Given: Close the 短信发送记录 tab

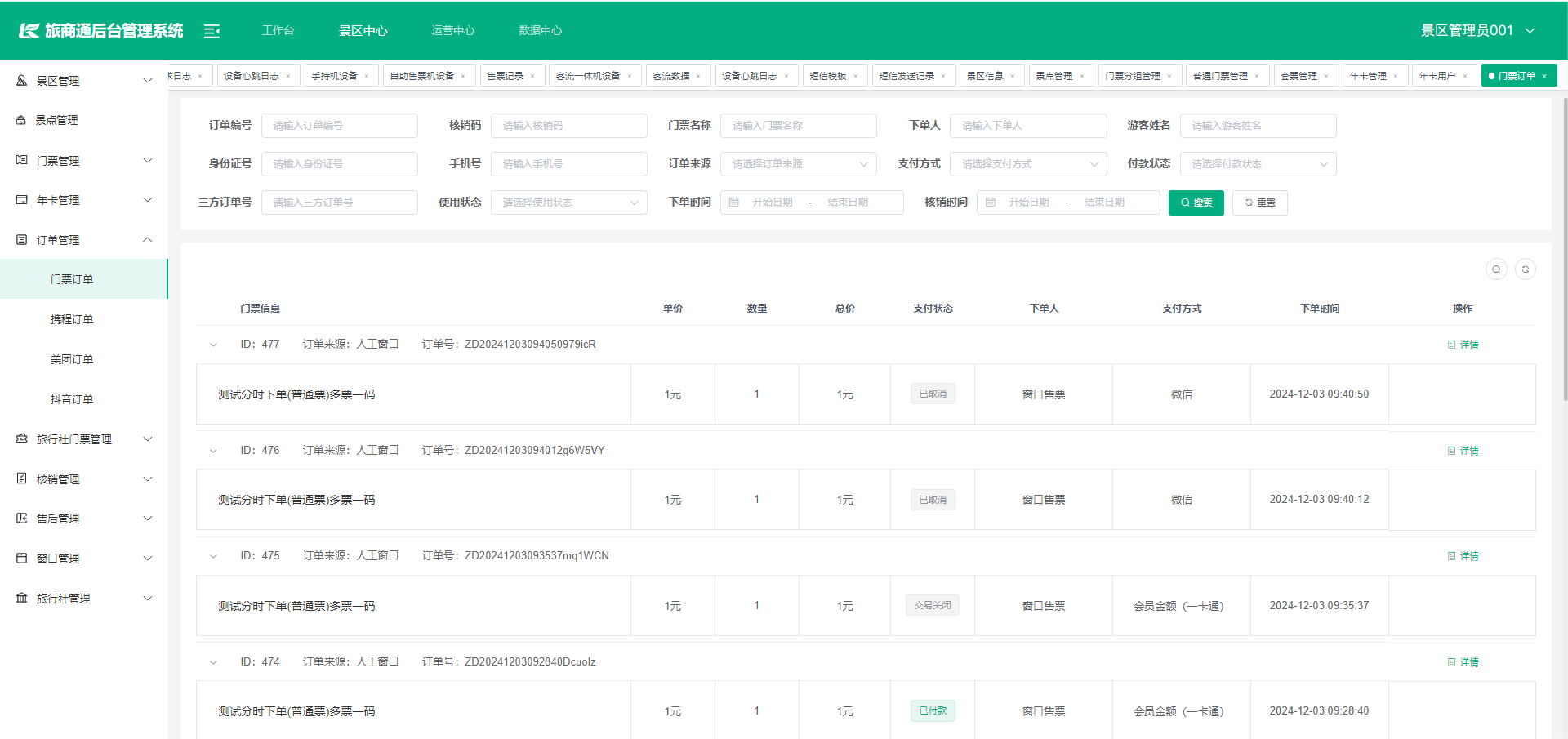Looking at the screenshot, I should coord(943,76).
